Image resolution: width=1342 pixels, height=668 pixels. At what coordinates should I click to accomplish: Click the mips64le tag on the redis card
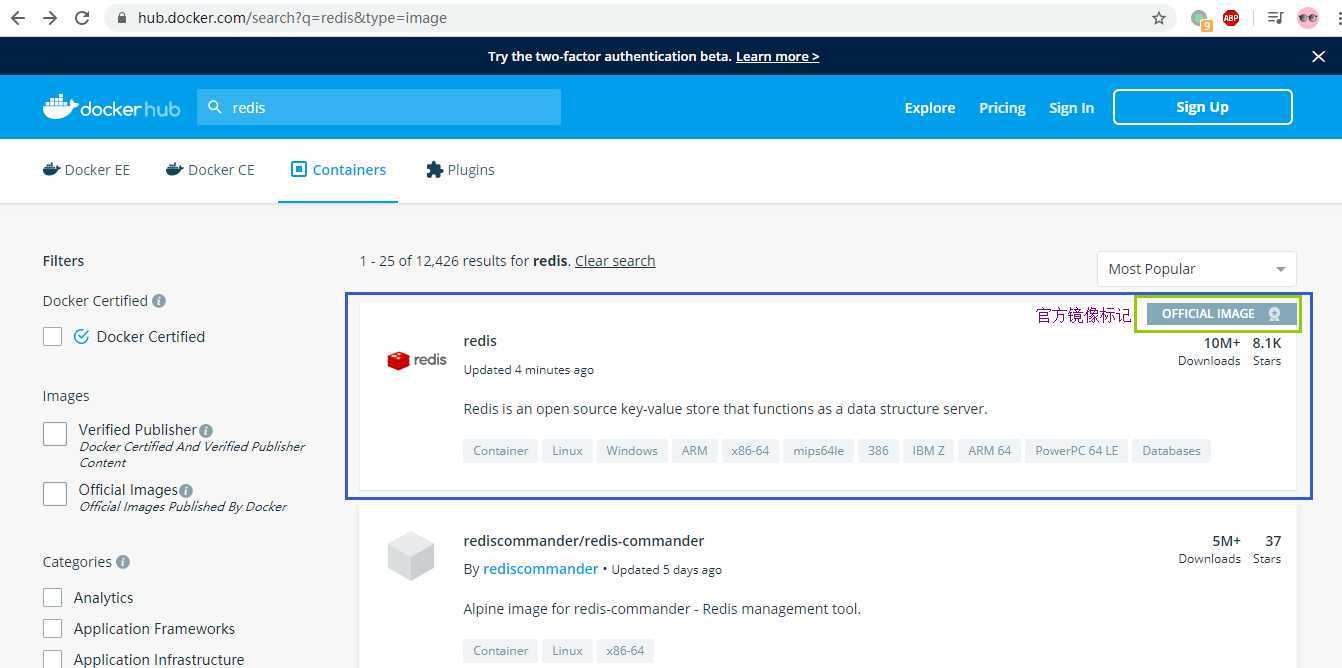click(x=818, y=451)
